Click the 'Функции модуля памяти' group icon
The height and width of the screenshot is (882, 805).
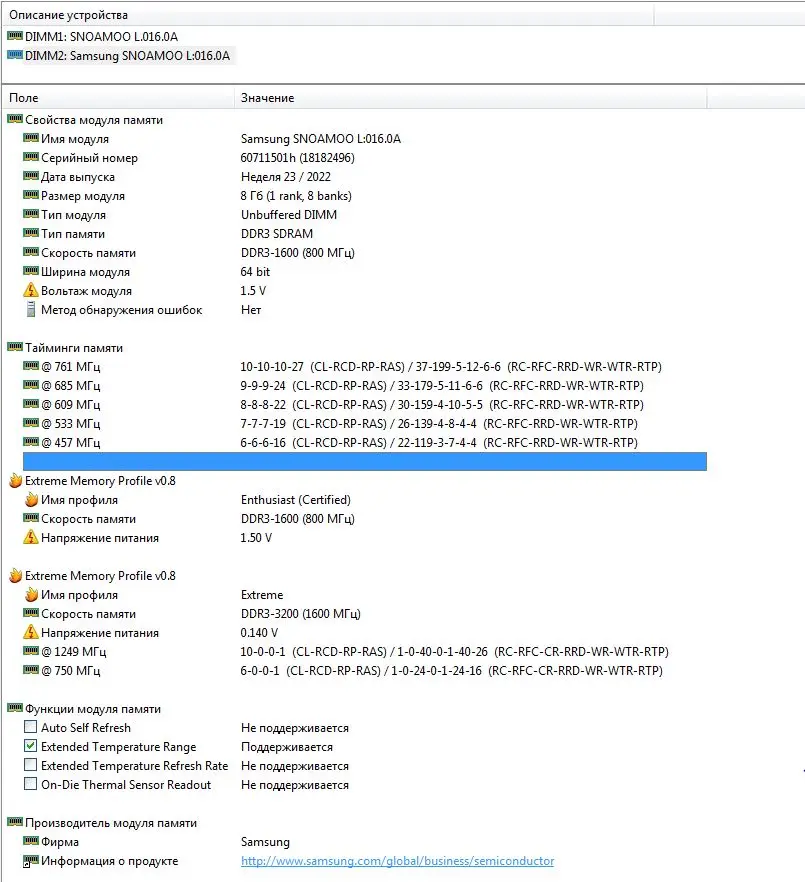[x=15, y=708]
